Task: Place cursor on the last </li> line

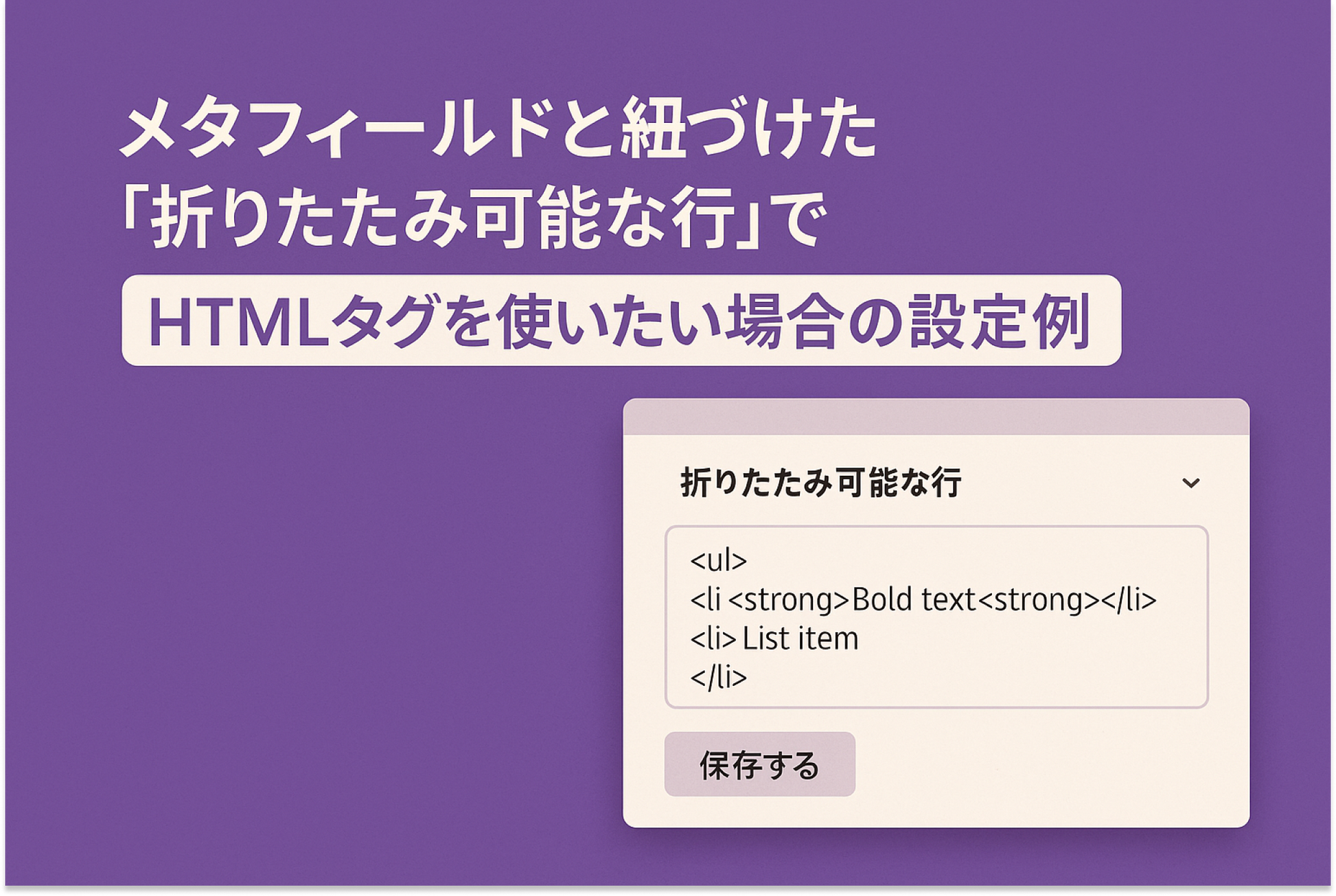Action: (718, 678)
